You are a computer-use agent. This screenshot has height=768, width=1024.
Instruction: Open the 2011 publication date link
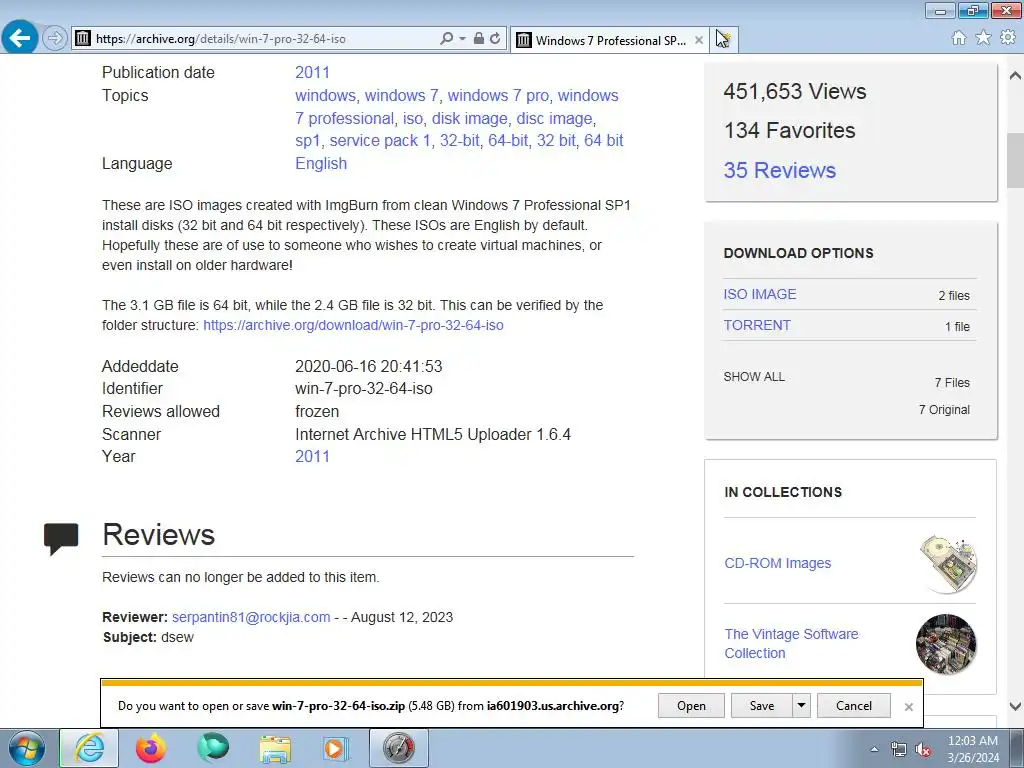point(312,72)
